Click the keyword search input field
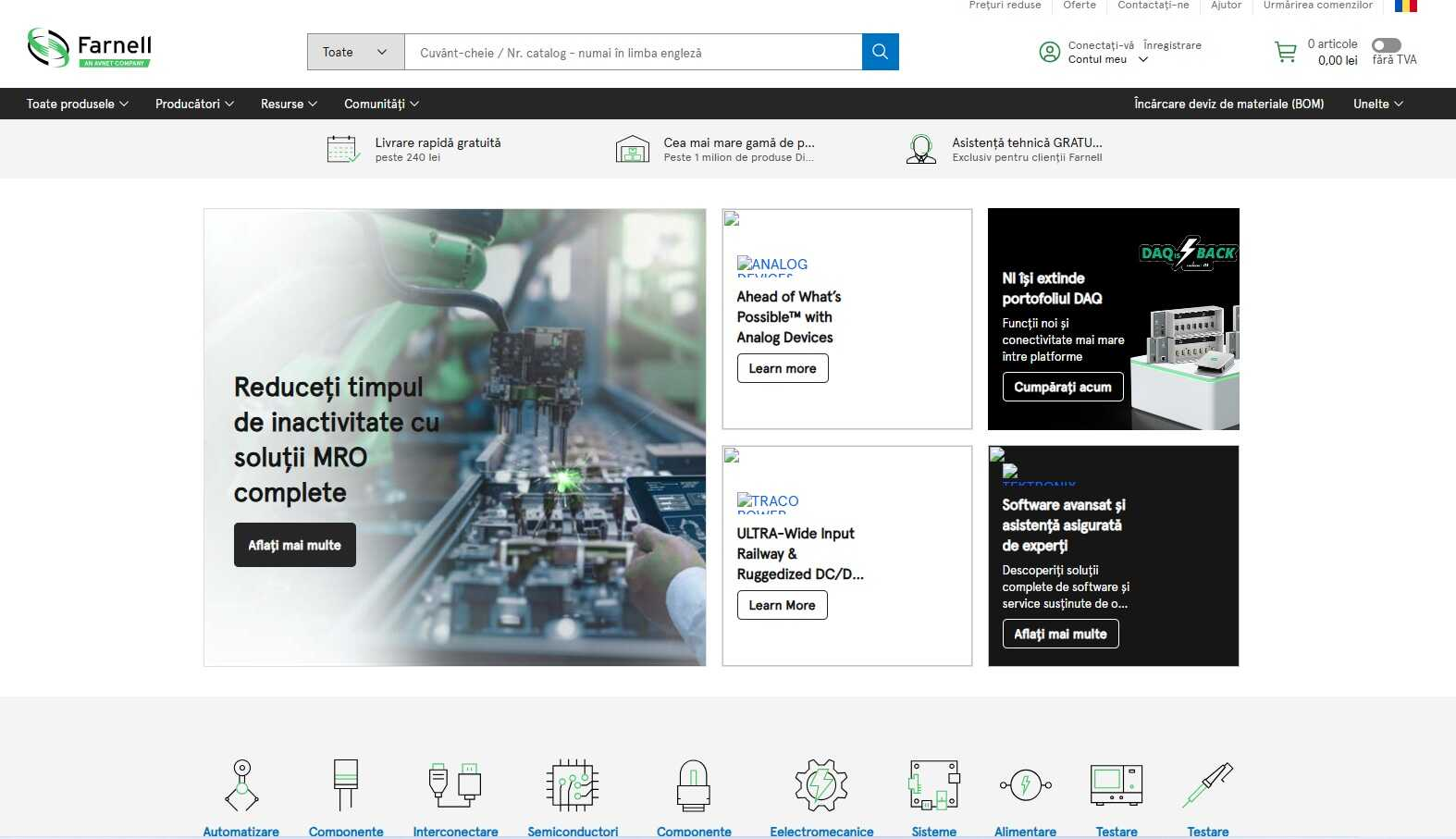Image resolution: width=1456 pixels, height=839 pixels. (x=633, y=52)
